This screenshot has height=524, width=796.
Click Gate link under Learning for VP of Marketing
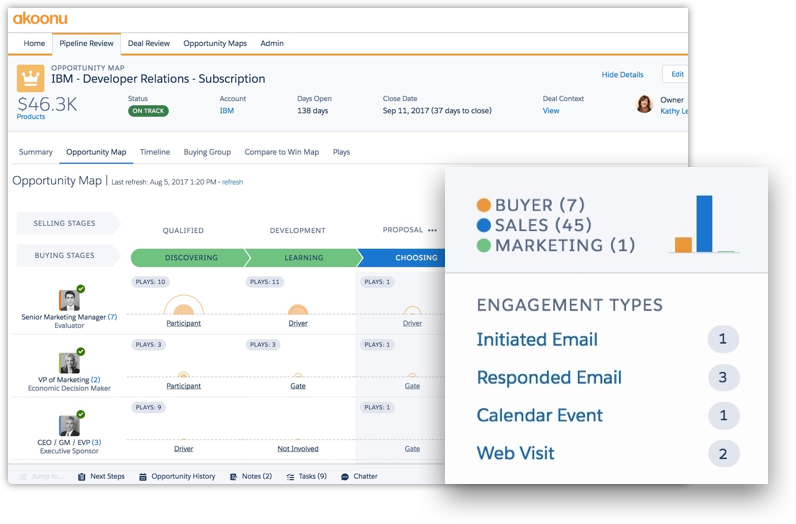[298, 386]
